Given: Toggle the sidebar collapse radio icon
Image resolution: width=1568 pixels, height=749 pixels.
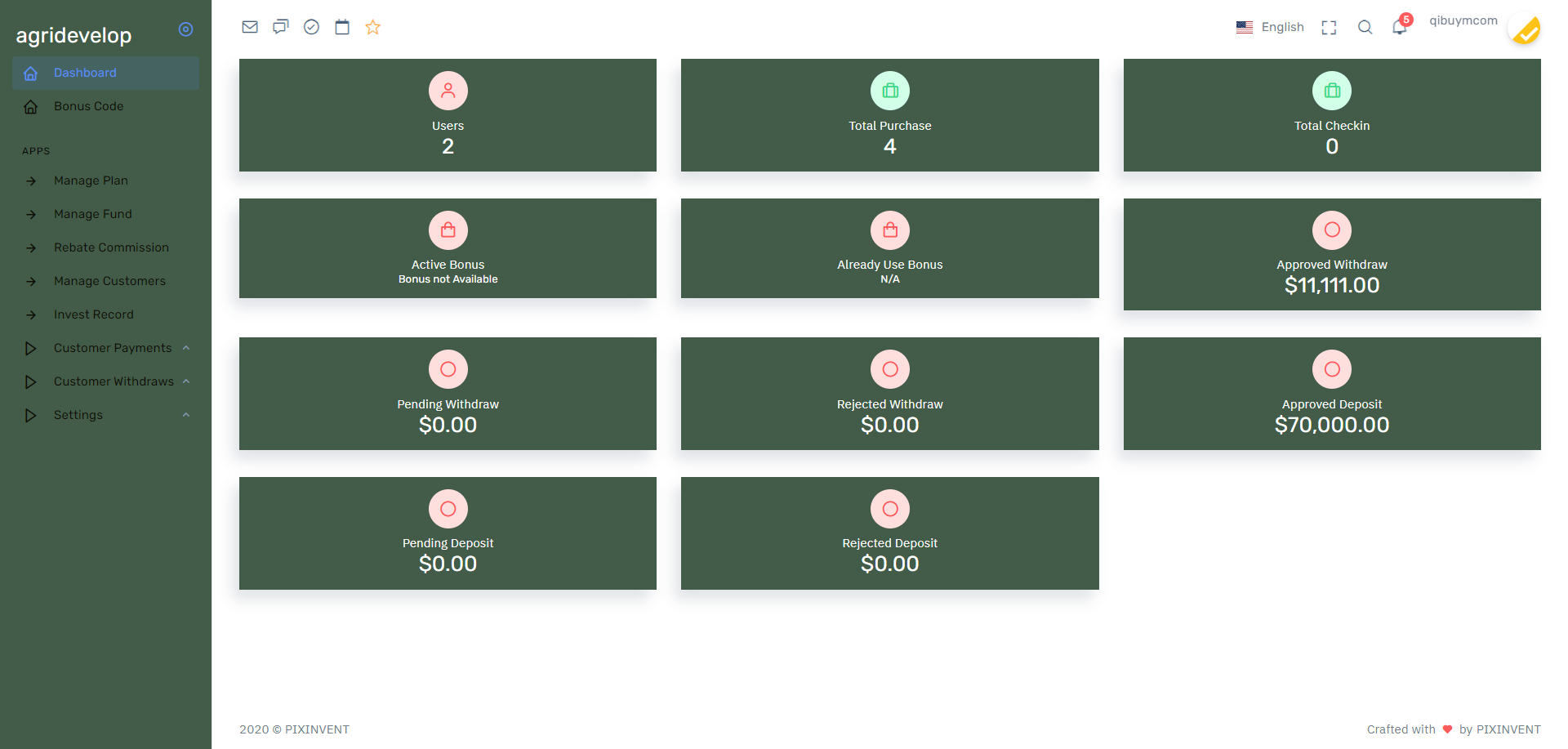Looking at the screenshot, I should pyautogui.click(x=186, y=29).
